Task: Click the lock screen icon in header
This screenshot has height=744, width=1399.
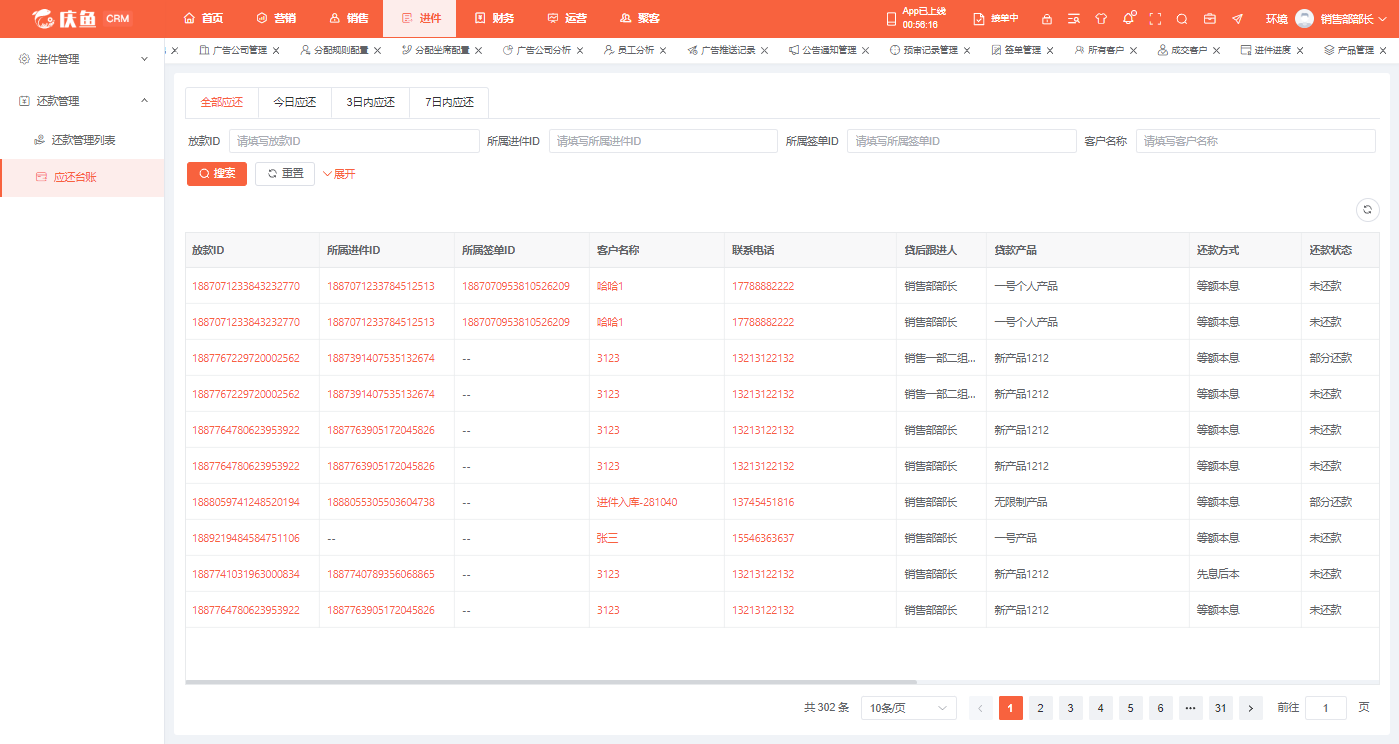Action: point(1047,18)
